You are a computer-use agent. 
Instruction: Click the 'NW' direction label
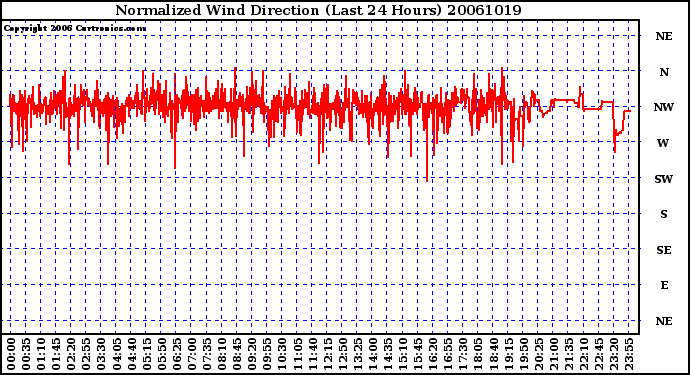point(664,107)
